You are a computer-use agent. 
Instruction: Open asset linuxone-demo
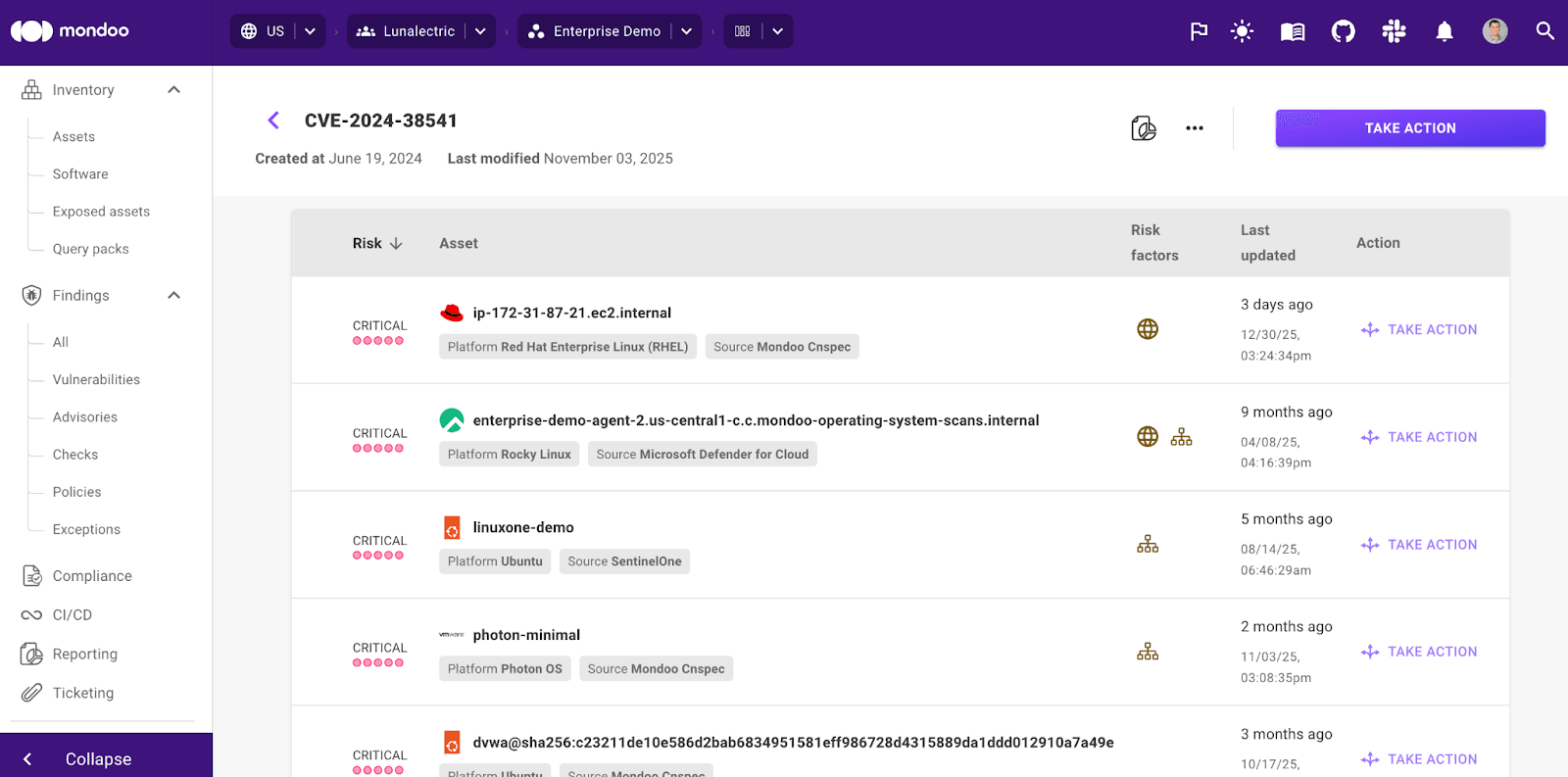click(523, 527)
